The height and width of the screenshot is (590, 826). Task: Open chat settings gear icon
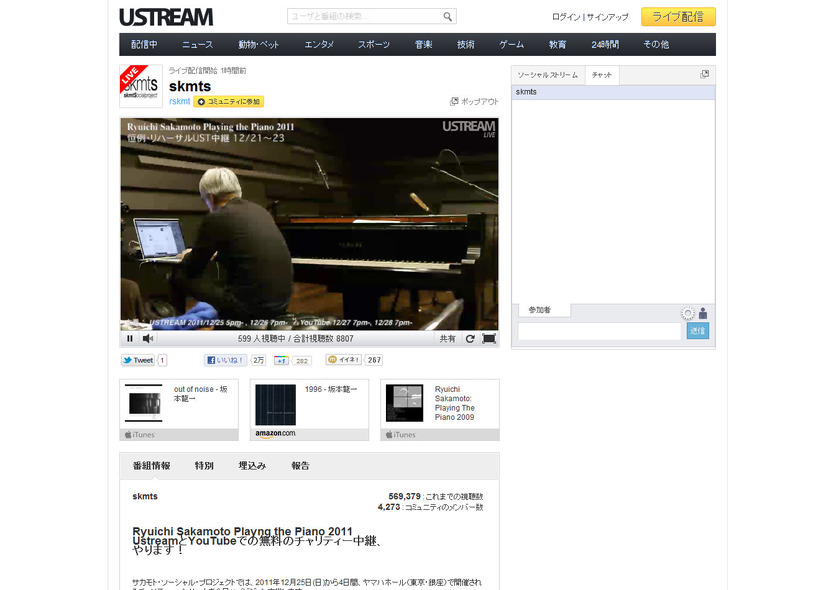(x=687, y=313)
